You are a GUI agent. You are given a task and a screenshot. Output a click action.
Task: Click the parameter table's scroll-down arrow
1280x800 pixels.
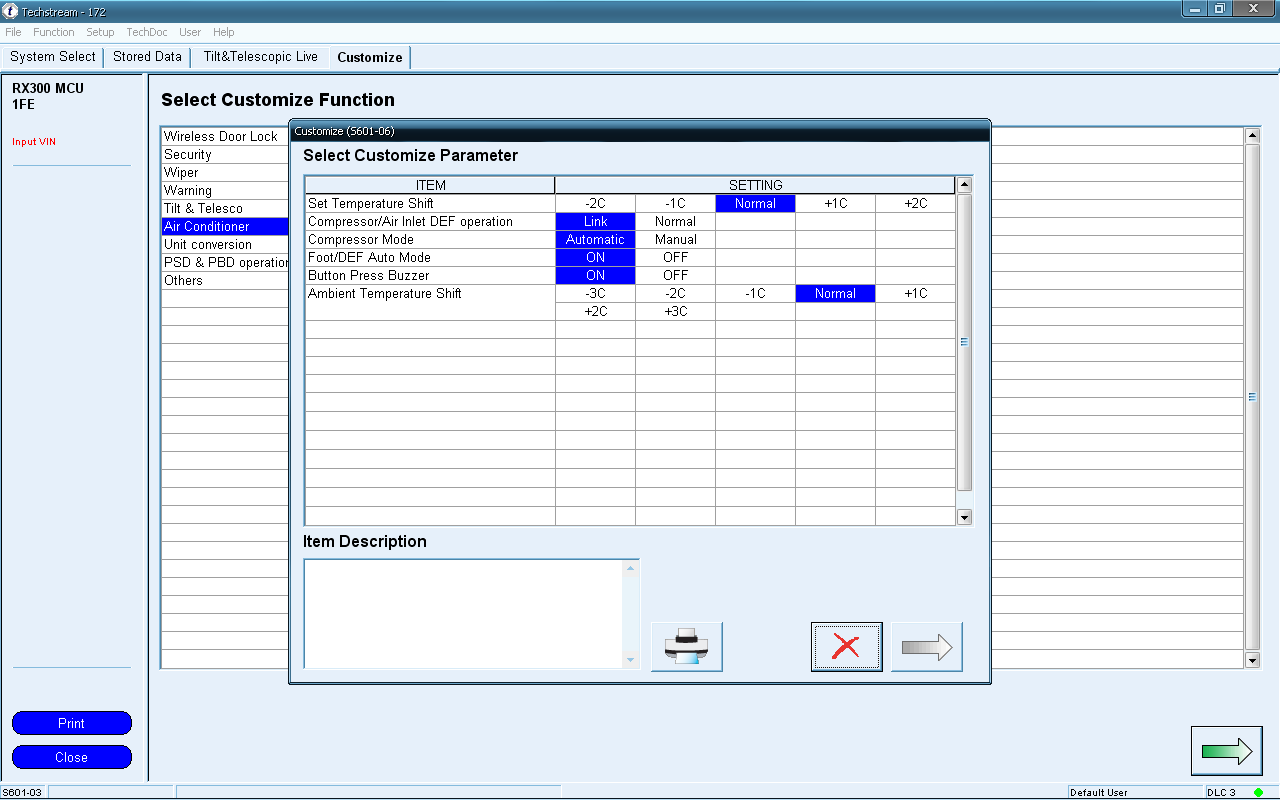(964, 517)
